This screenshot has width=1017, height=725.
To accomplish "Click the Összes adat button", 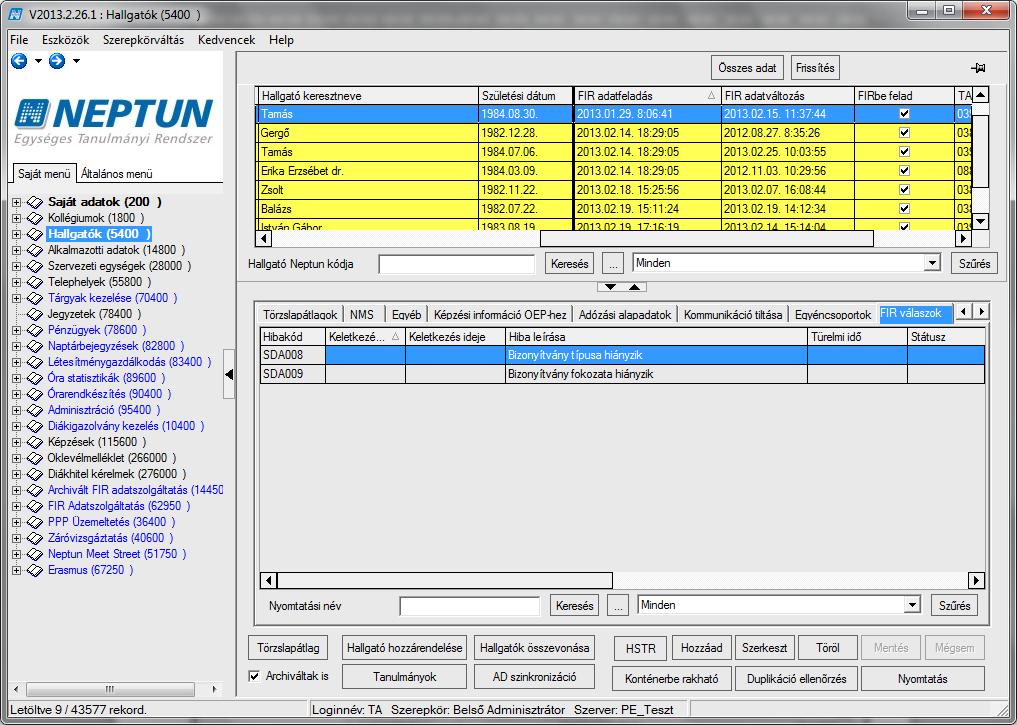I will 747,67.
